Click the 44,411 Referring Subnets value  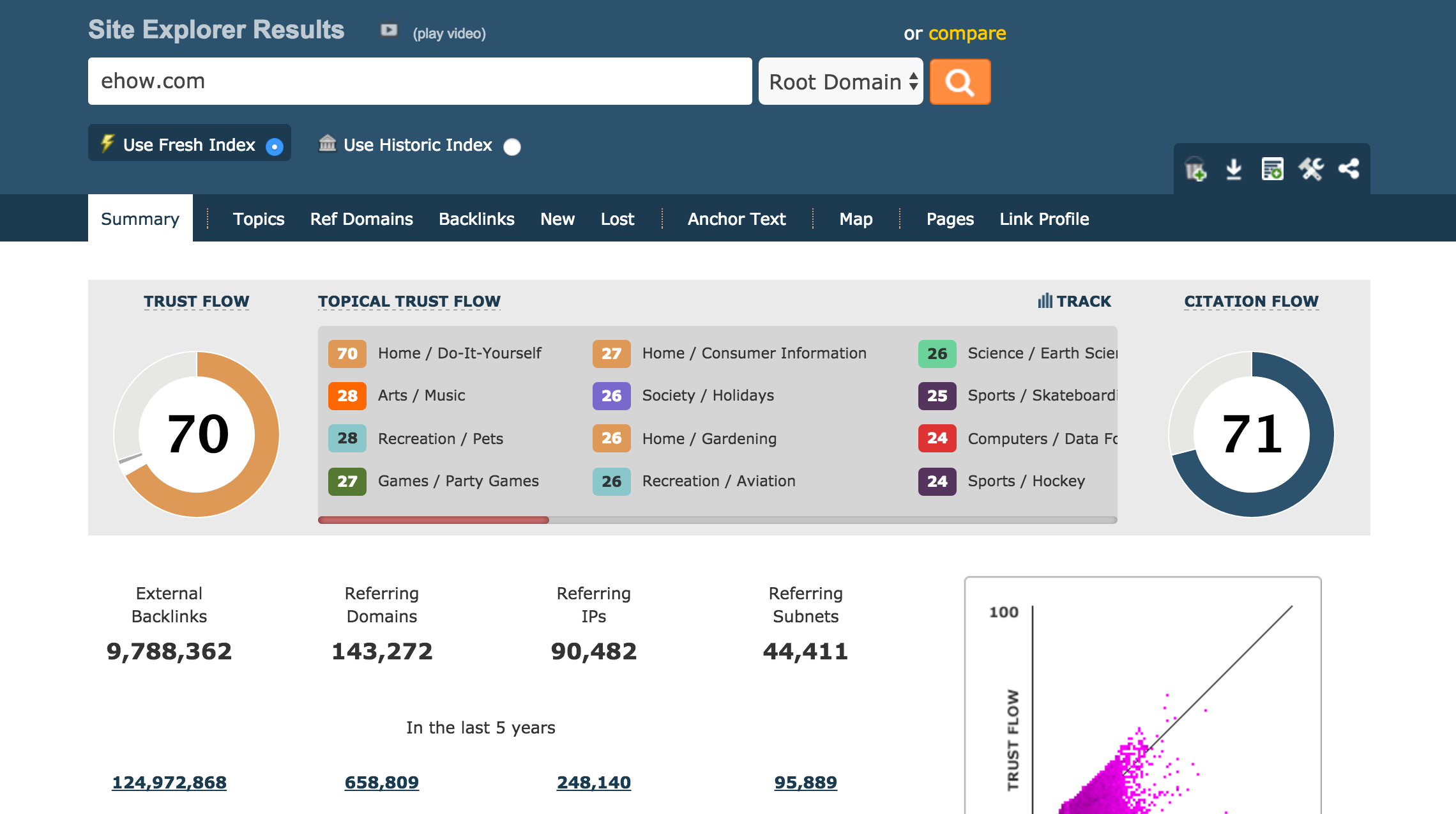click(805, 652)
